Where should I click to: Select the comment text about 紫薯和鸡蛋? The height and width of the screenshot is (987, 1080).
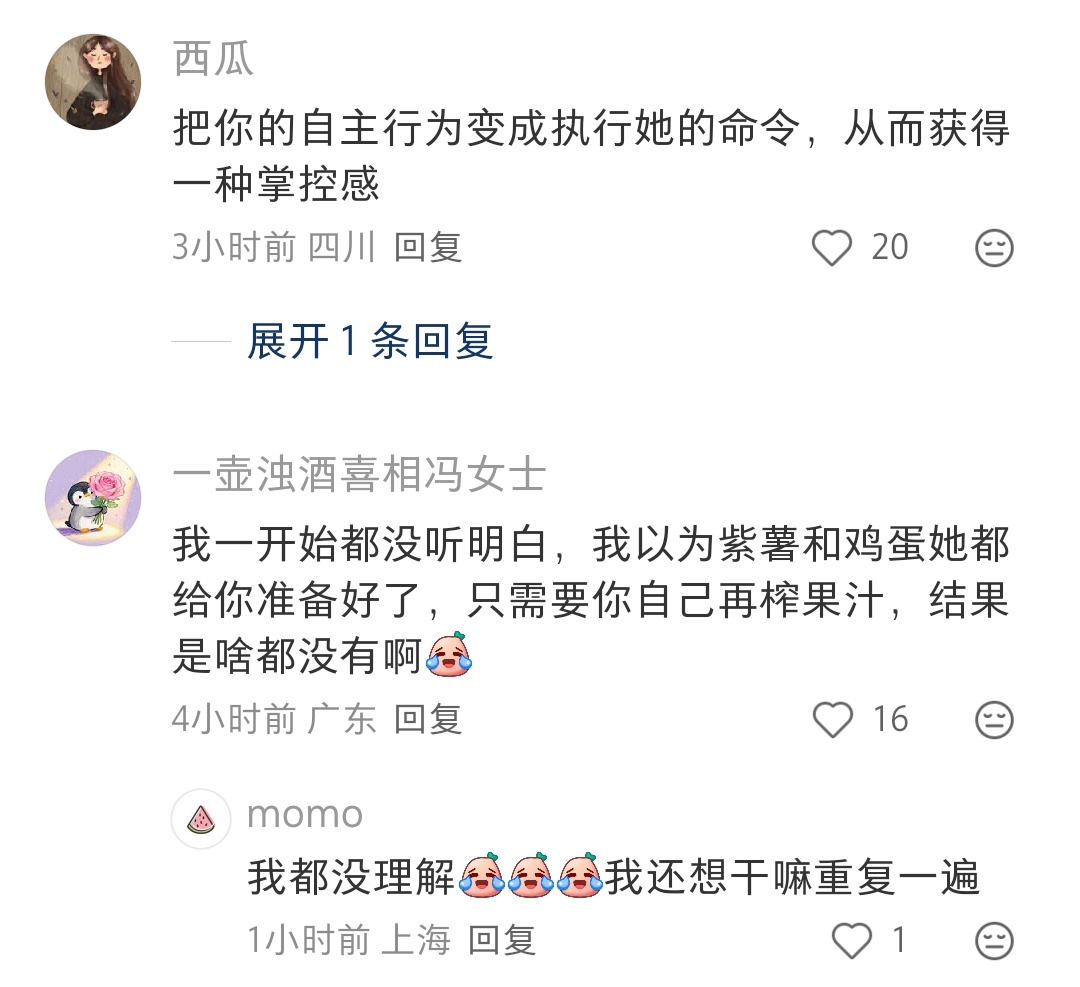click(591, 600)
